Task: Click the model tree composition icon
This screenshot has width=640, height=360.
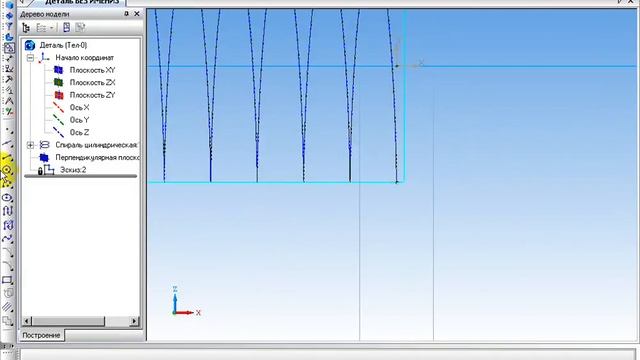Action: (x=41, y=28)
